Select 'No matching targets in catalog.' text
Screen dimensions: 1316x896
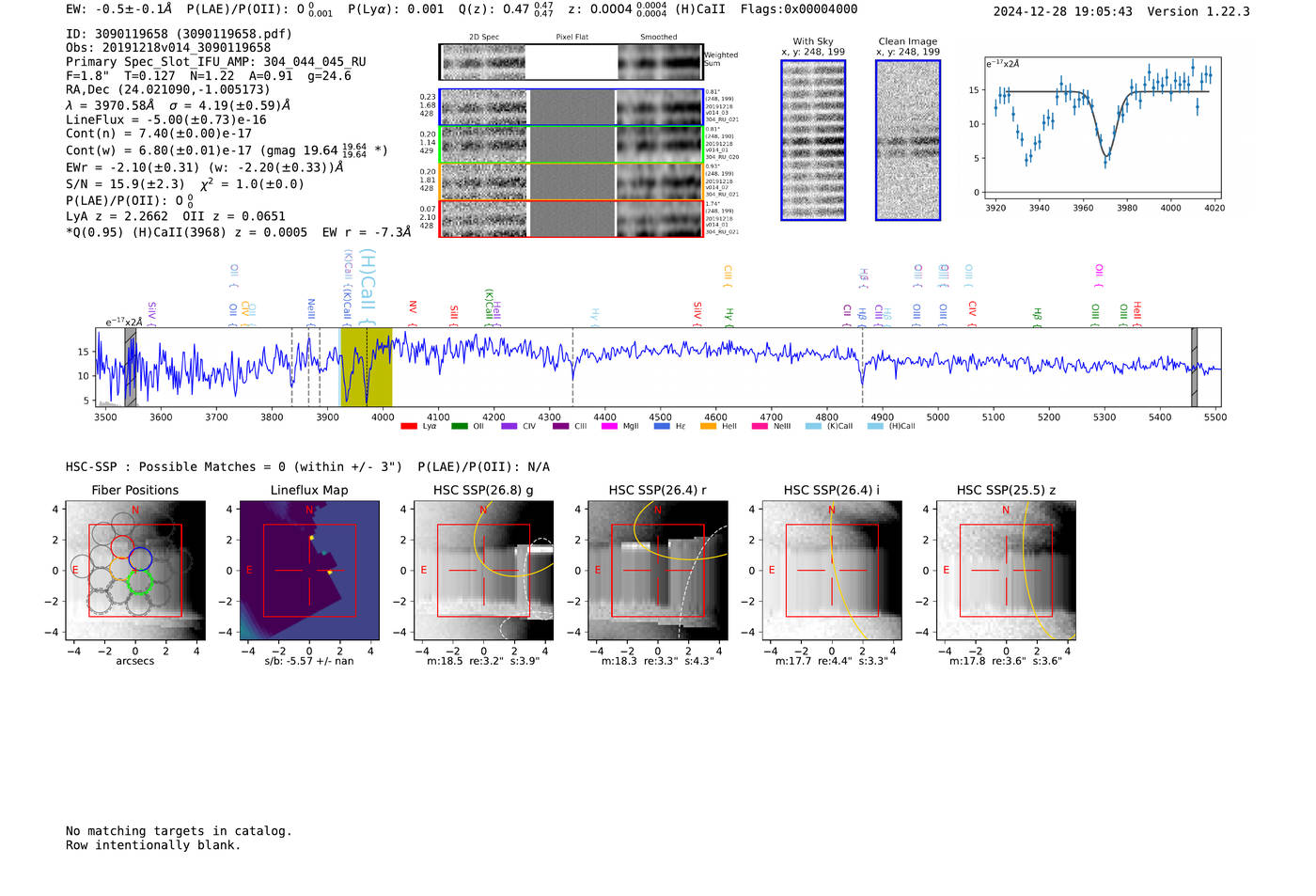click(179, 831)
